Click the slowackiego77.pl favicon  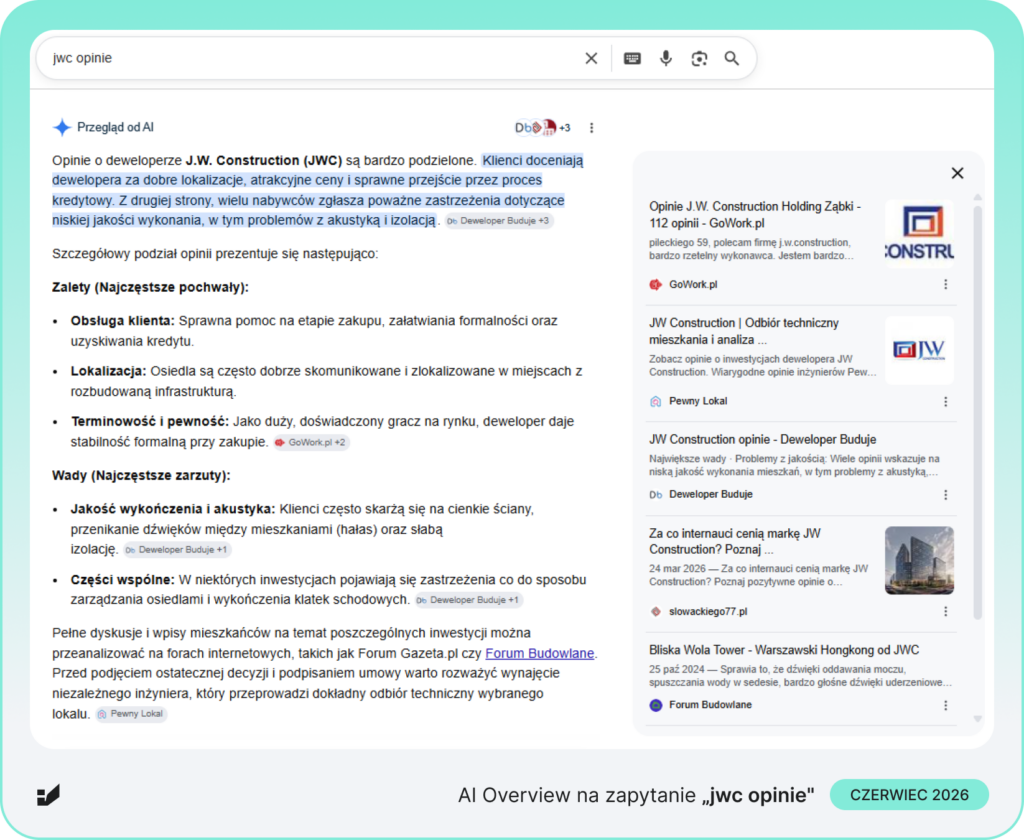click(x=656, y=611)
